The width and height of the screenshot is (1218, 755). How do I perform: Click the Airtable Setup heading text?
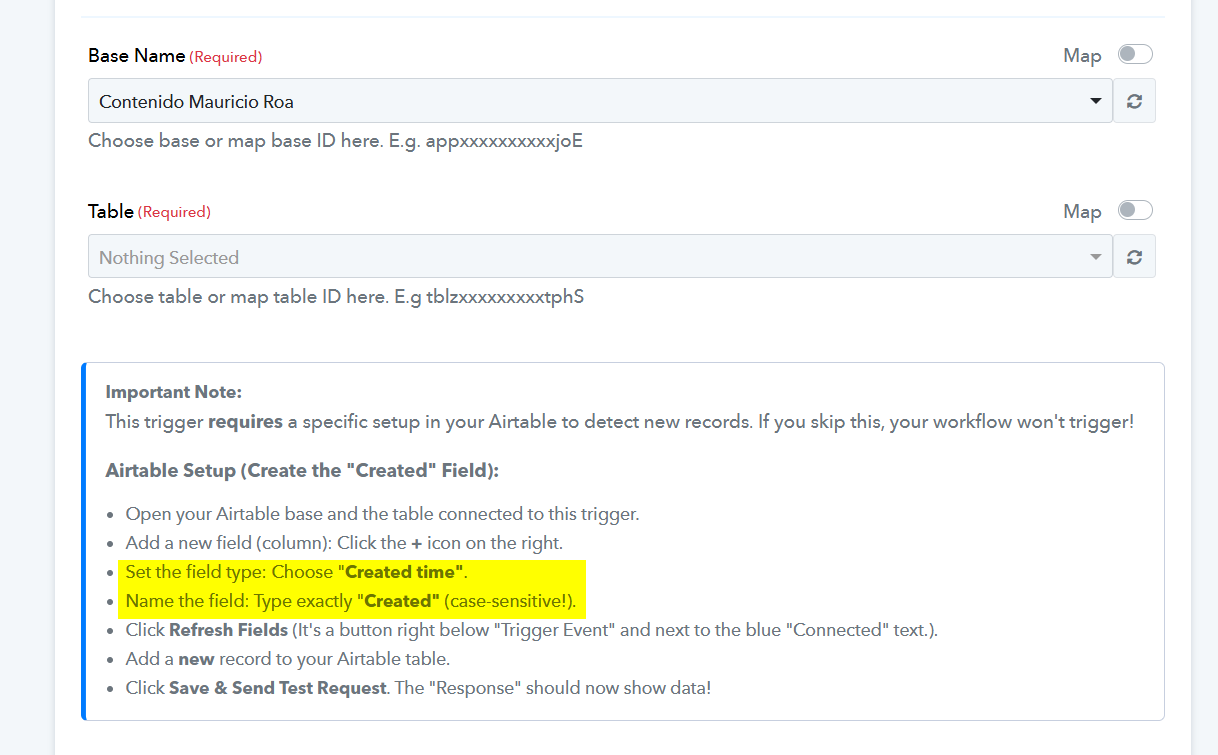[x=301, y=470]
